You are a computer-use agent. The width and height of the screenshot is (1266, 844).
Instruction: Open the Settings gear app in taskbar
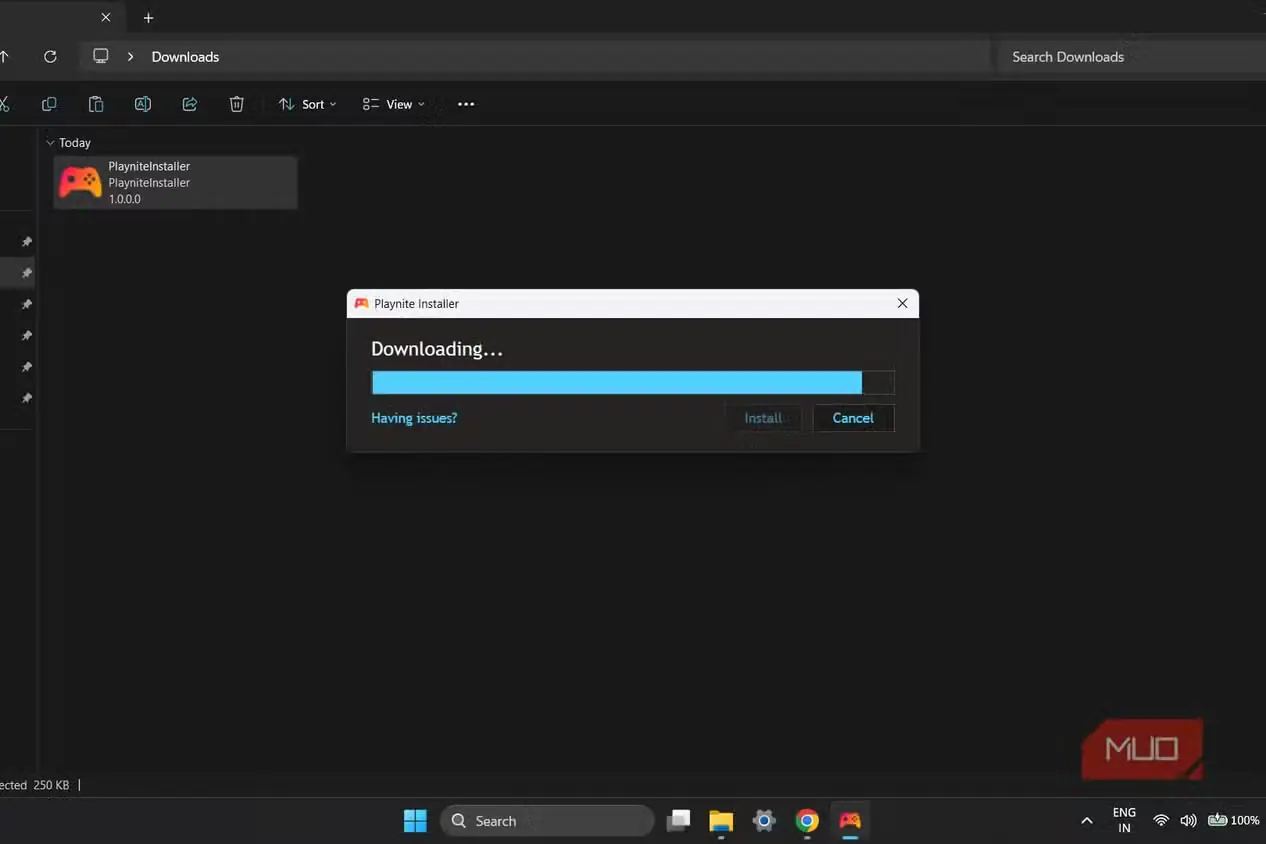pos(764,821)
